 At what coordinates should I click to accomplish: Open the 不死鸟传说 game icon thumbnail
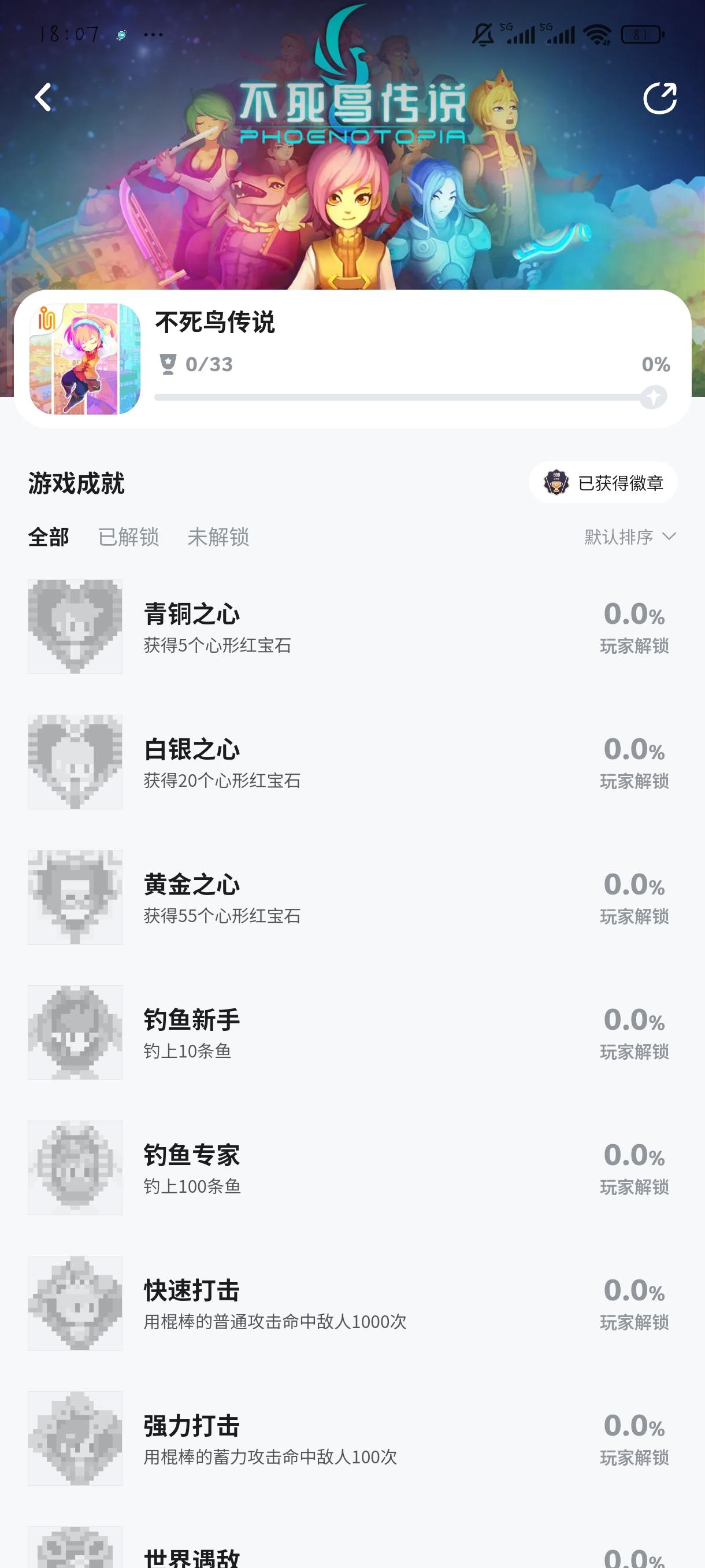[x=85, y=359]
